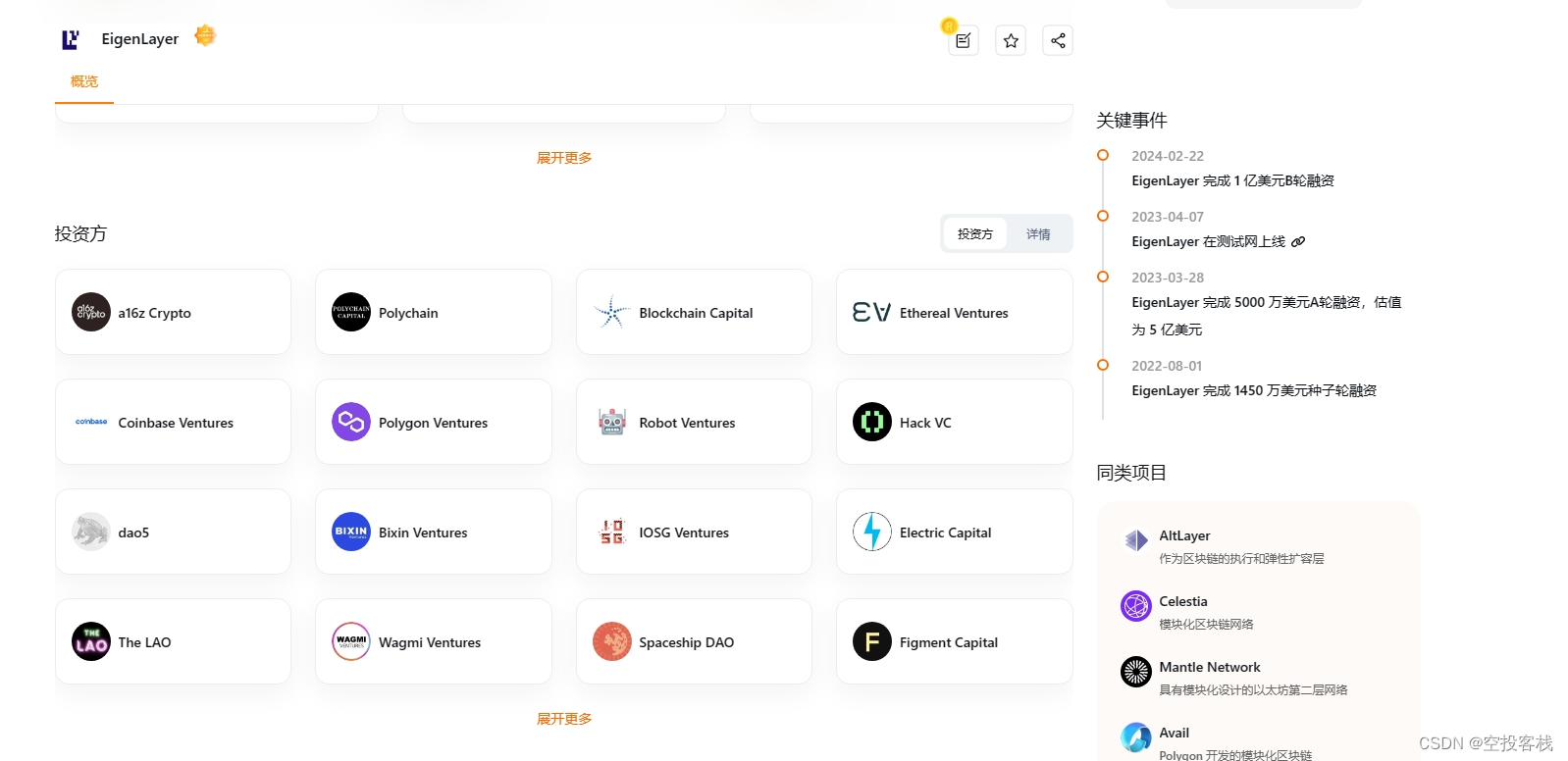Click the 2024-02-22 timeline marker
The image size is (1568, 761).
[1103, 155]
